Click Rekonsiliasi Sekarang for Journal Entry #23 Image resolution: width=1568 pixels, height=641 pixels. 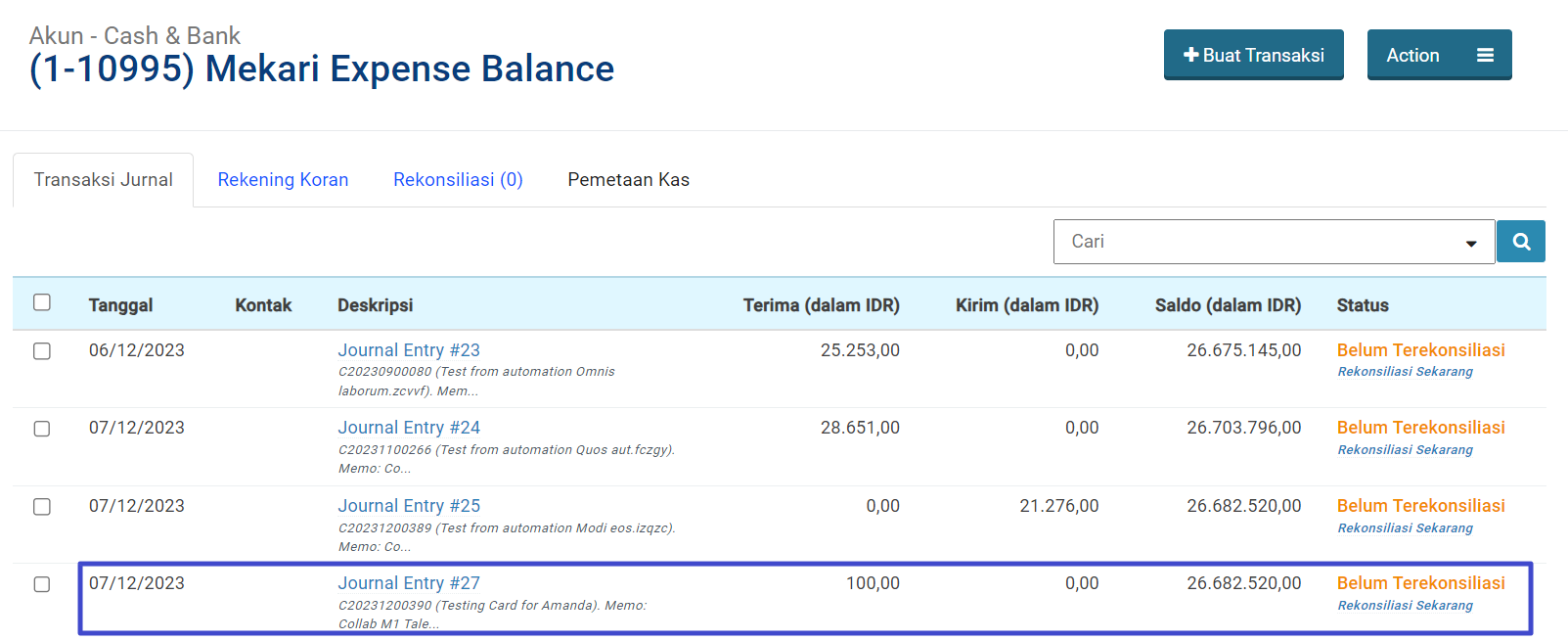click(x=1405, y=372)
